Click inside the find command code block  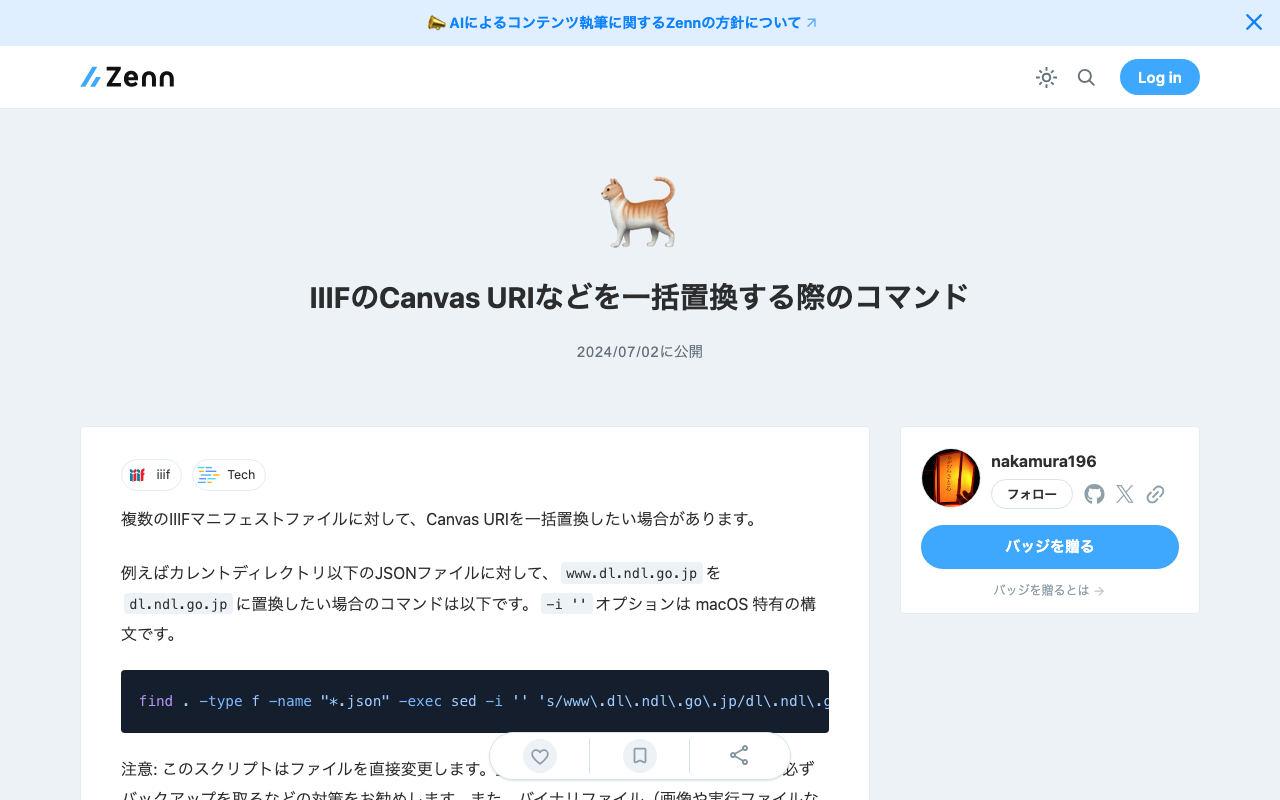pos(475,701)
